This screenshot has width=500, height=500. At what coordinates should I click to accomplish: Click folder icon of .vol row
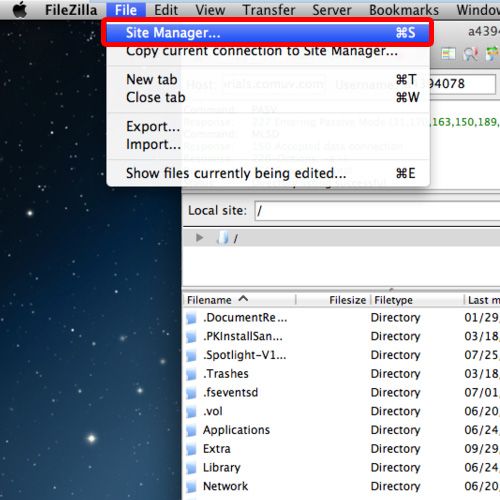point(192,412)
